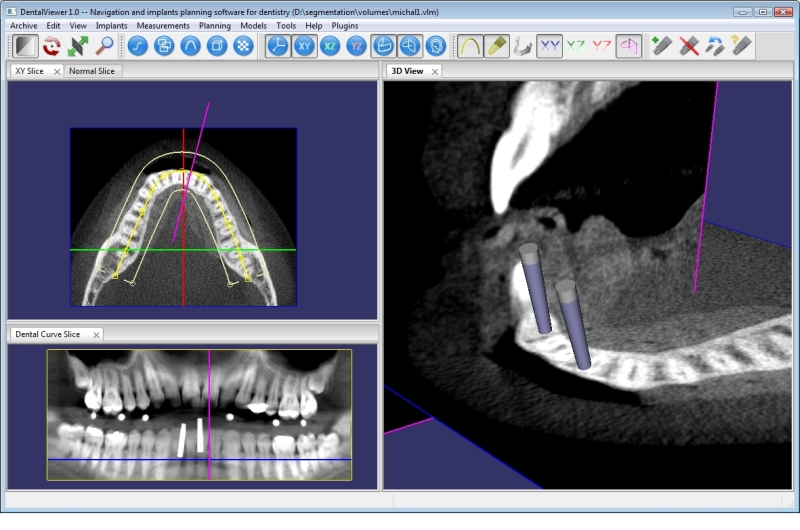The height and width of the screenshot is (530, 800).
Task: Toggle the XY plane display in 3D
Action: [x=549, y=46]
